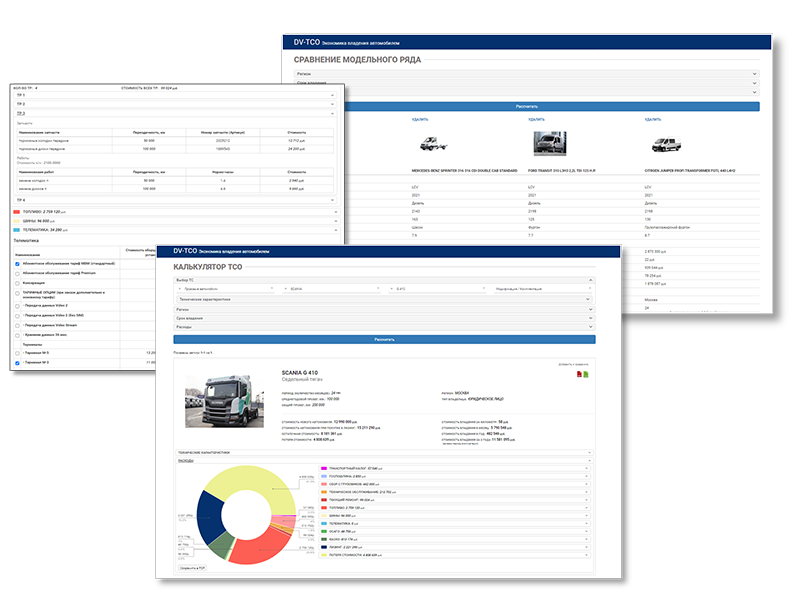Click SCANIA G 410 result title
The image size is (800, 600).
tap(299, 372)
